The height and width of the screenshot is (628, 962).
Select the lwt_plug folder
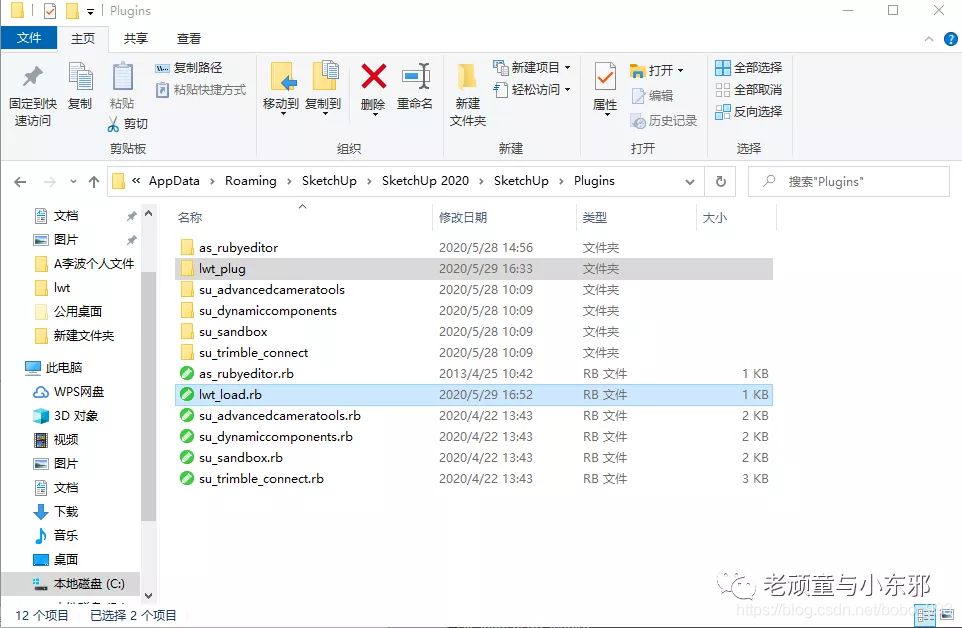(x=474, y=269)
